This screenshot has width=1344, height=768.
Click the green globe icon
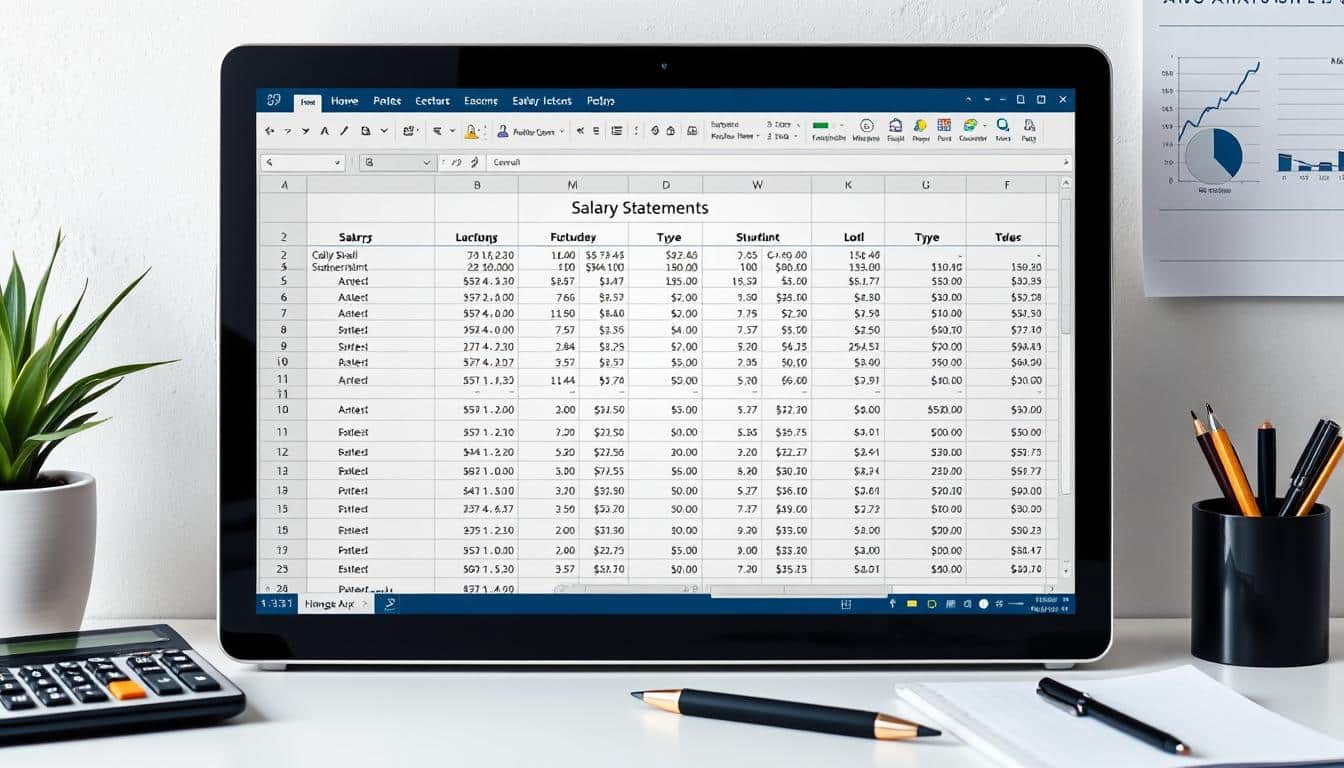pos(970,125)
